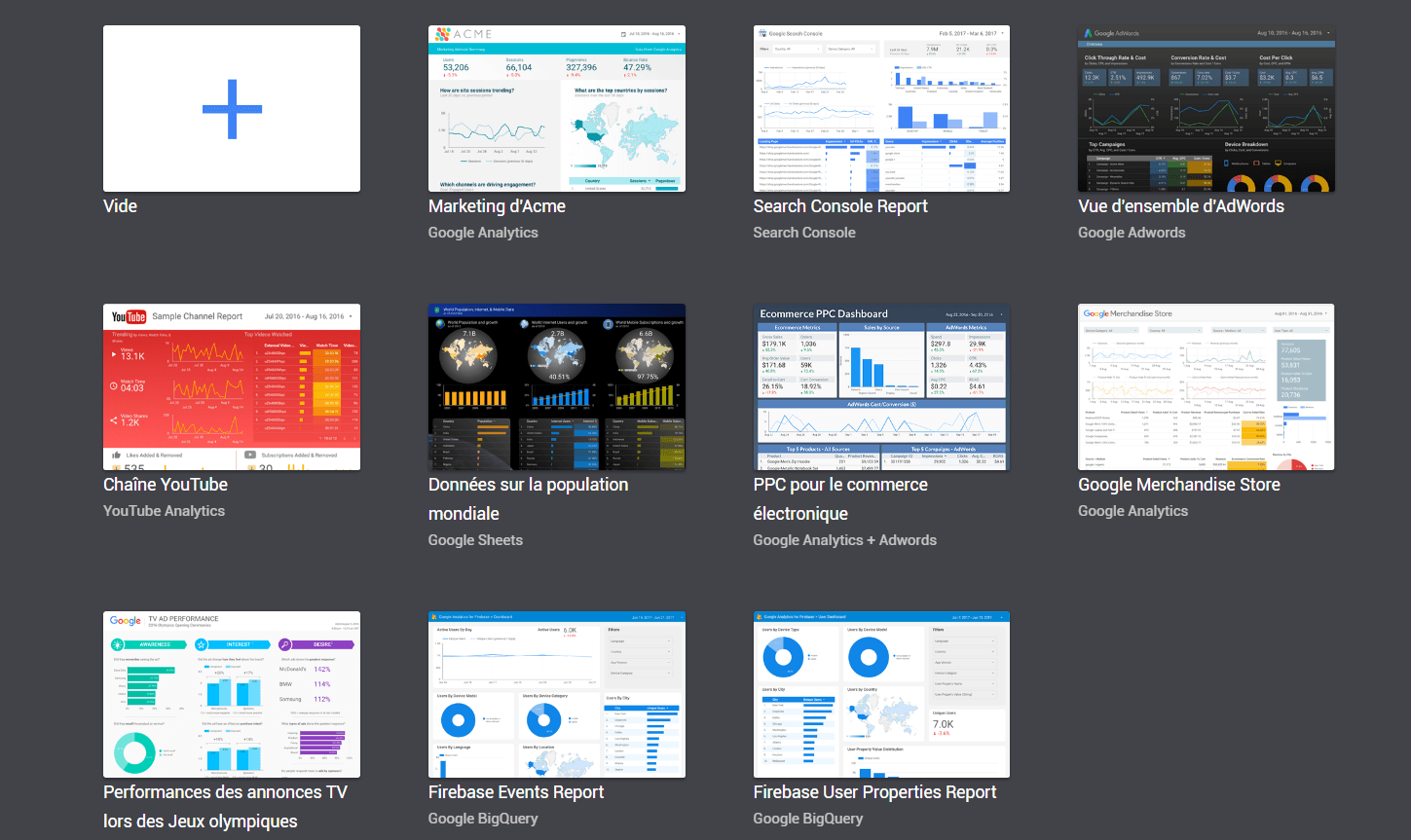Image resolution: width=1411 pixels, height=840 pixels.
Task: Open the Vue d'ensemble d'AdWords thumbnail
Action: coord(1207,108)
